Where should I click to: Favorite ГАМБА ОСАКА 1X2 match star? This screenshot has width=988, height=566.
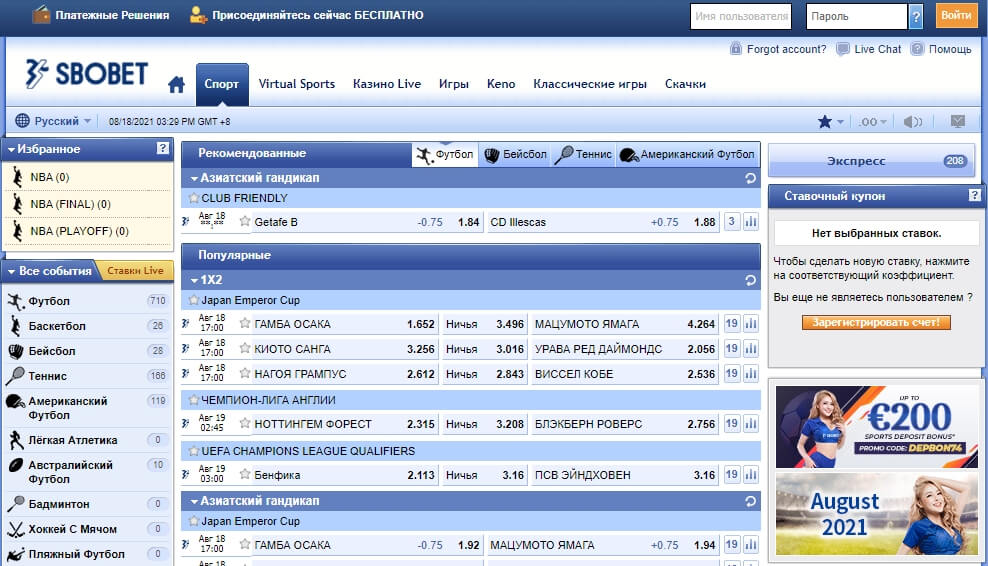tap(245, 323)
